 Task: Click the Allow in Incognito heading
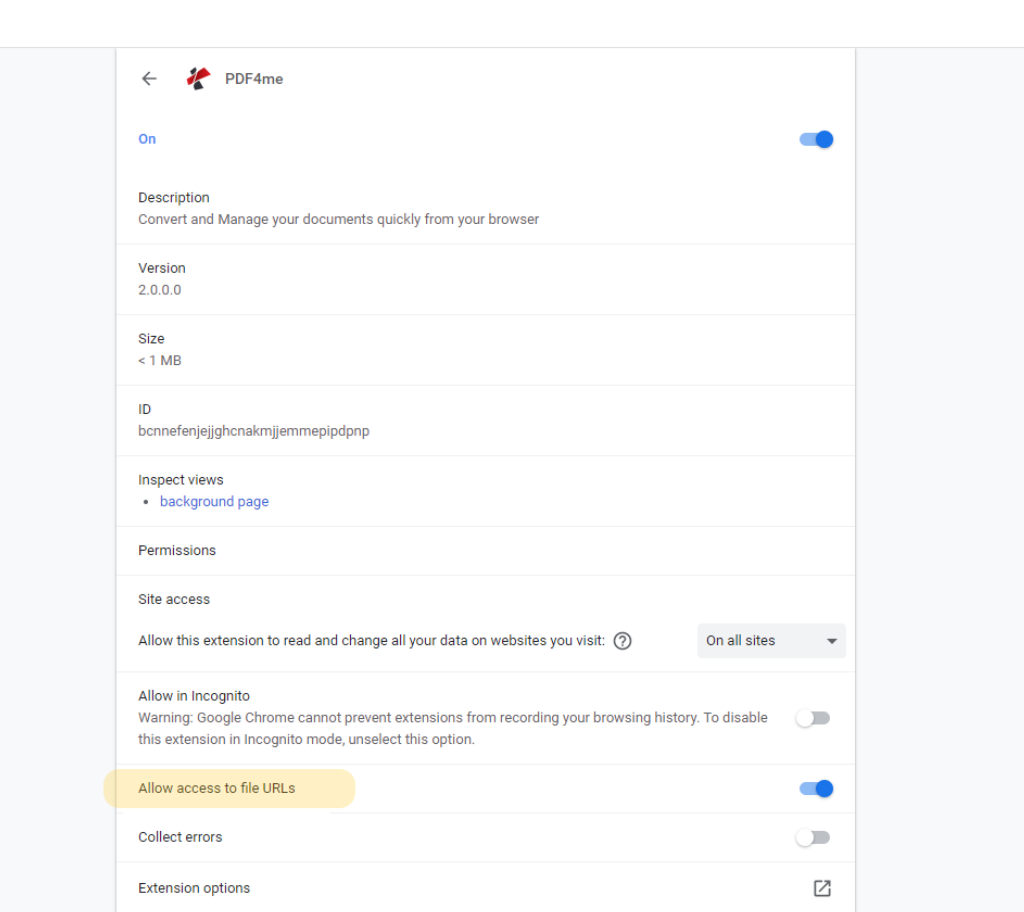[x=194, y=696]
